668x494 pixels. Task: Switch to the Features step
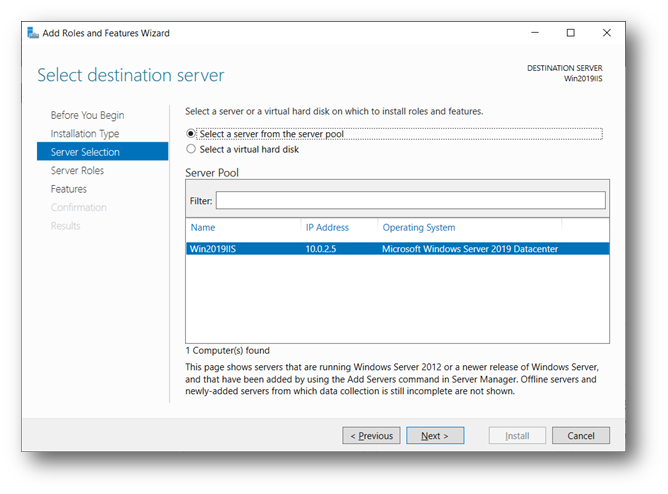[x=69, y=189]
